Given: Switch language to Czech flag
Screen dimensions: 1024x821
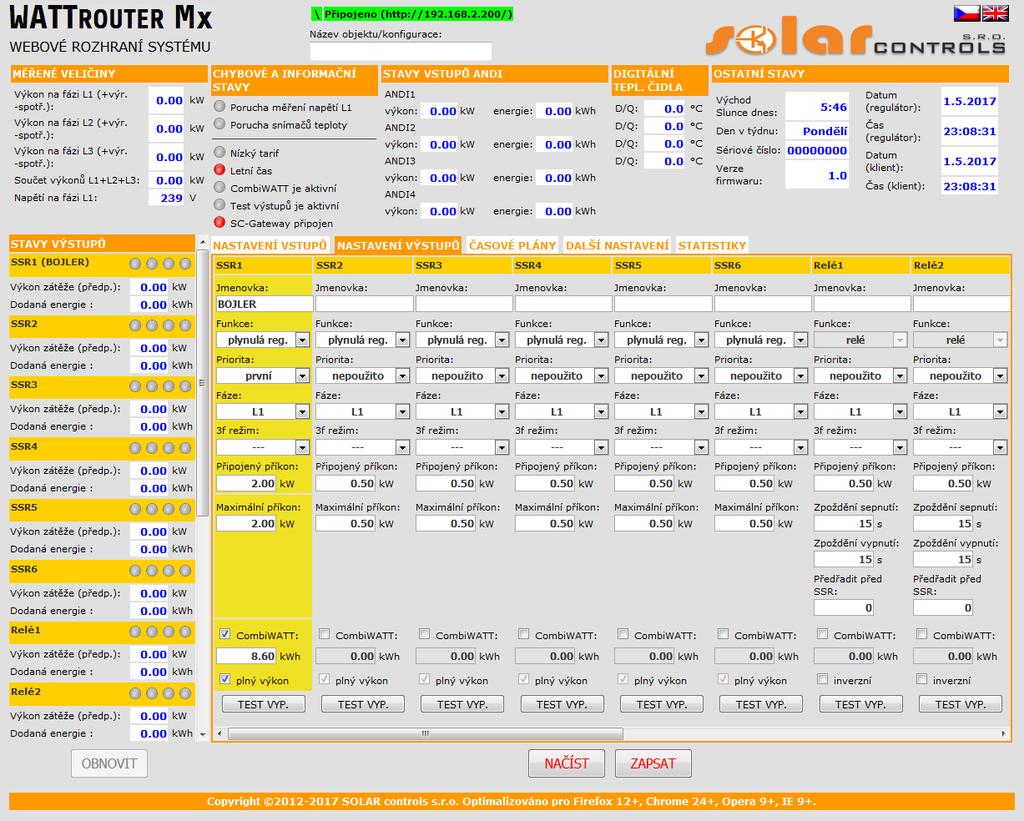Looking at the screenshot, I should pos(966,12).
